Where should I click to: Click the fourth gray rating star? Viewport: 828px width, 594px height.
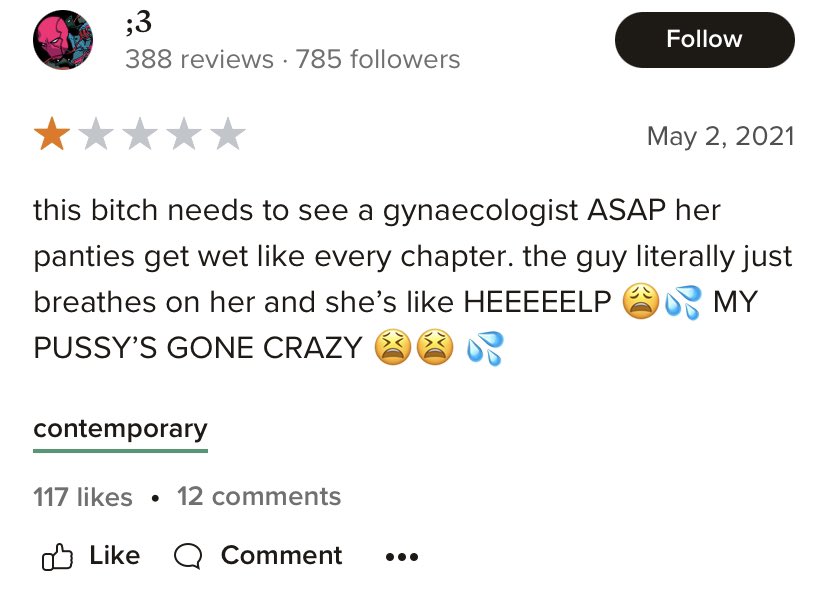184,134
